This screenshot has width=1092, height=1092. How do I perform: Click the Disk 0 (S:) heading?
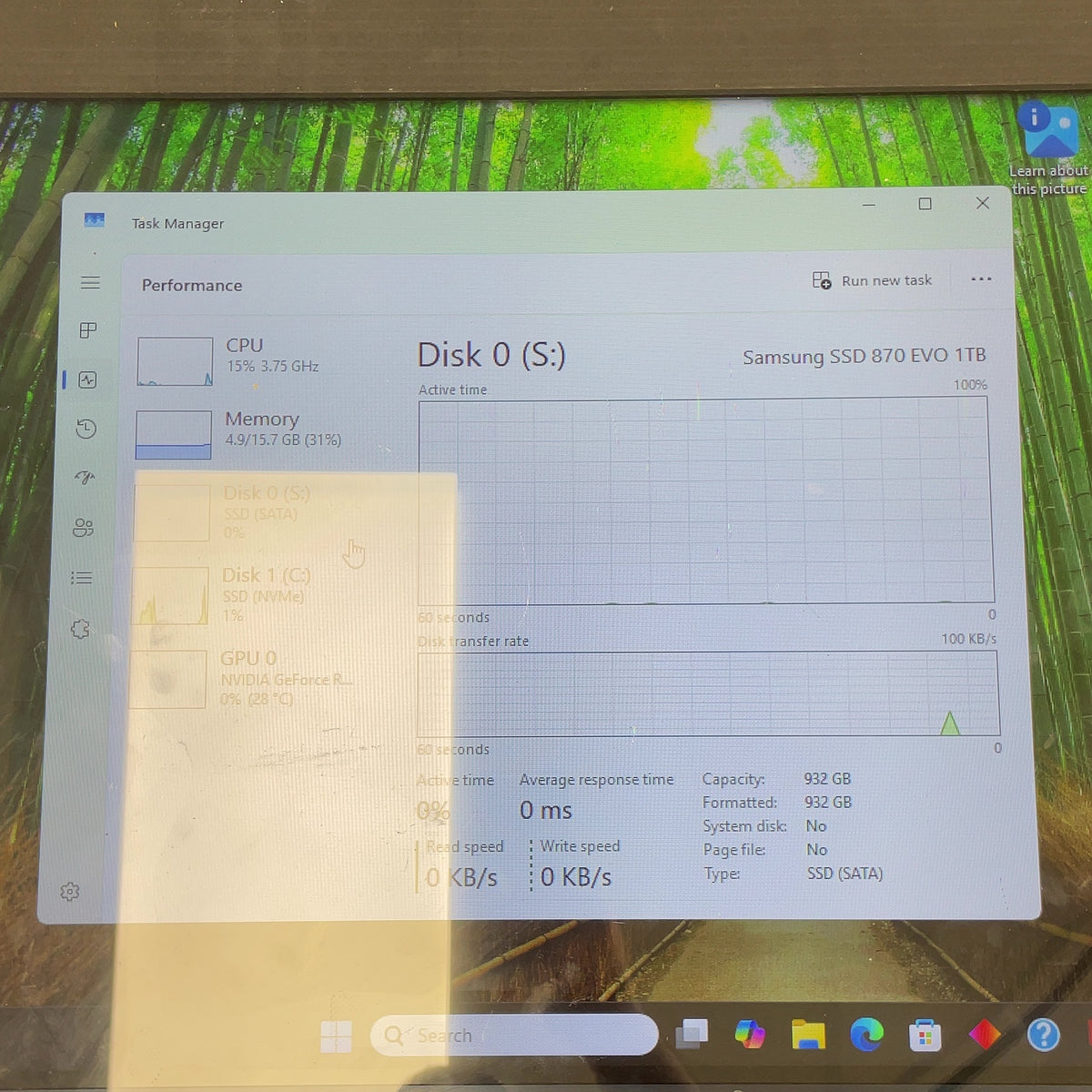click(x=491, y=355)
